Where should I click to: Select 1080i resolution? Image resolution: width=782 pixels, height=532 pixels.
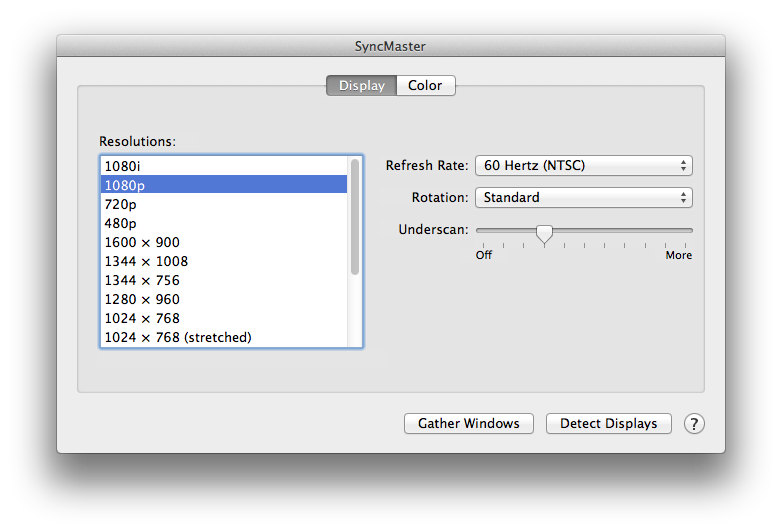(x=224, y=166)
